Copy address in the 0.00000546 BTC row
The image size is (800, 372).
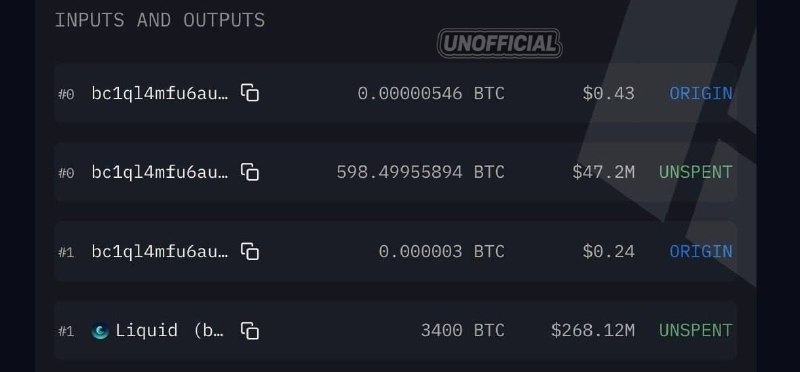(x=250, y=93)
